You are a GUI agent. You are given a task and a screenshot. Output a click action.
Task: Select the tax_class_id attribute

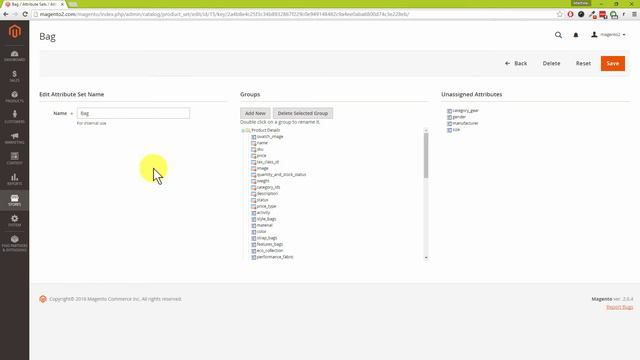pyautogui.click(x=268, y=162)
